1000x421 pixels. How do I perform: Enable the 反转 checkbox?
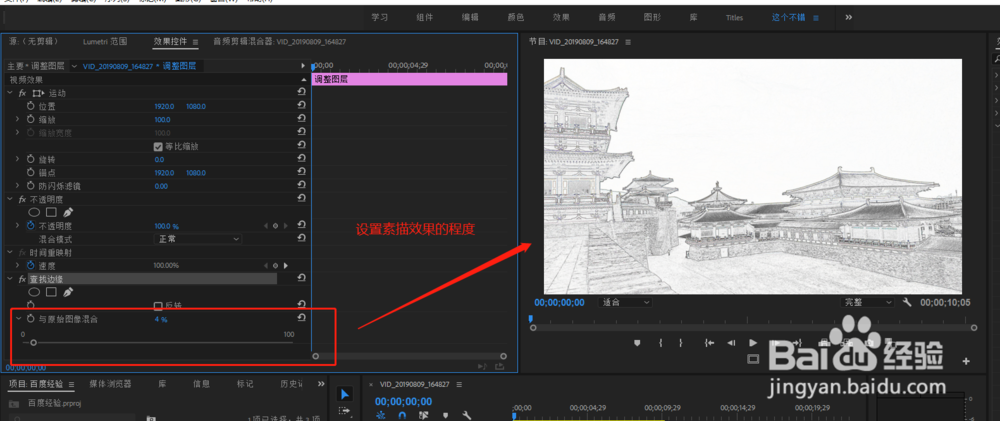point(158,306)
